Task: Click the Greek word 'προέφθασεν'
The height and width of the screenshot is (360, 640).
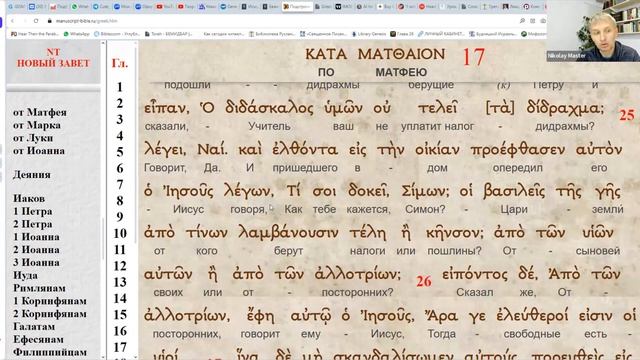Action: pyautogui.click(x=518, y=149)
